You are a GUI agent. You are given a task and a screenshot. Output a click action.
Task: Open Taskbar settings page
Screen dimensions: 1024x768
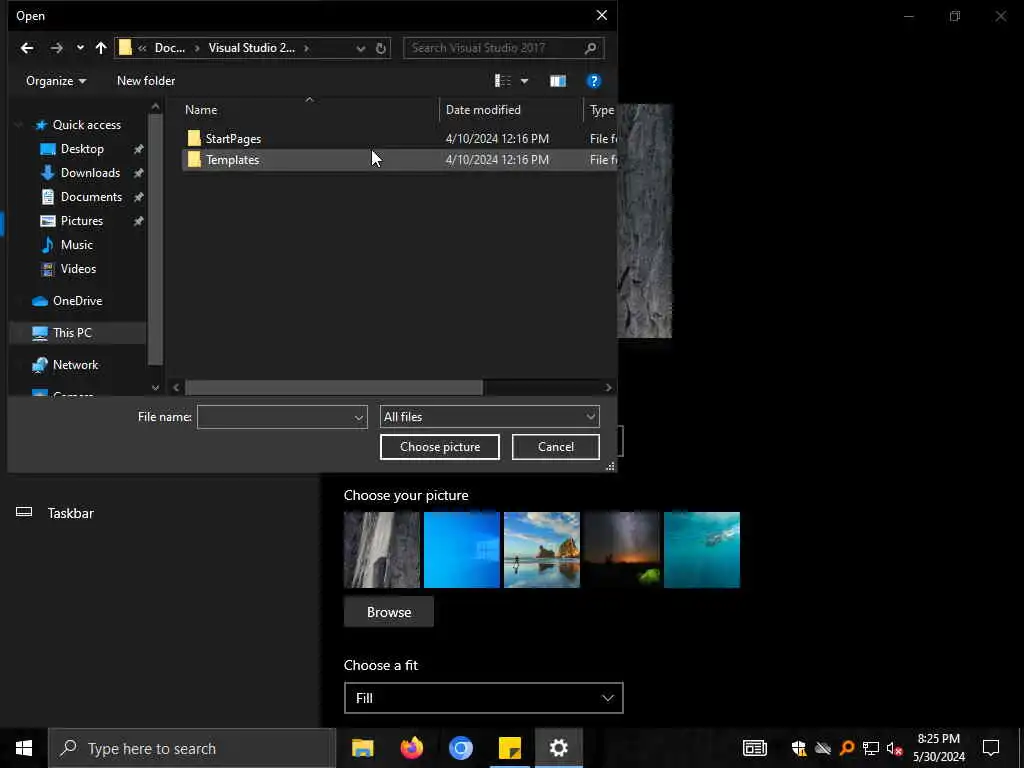[x=71, y=513]
